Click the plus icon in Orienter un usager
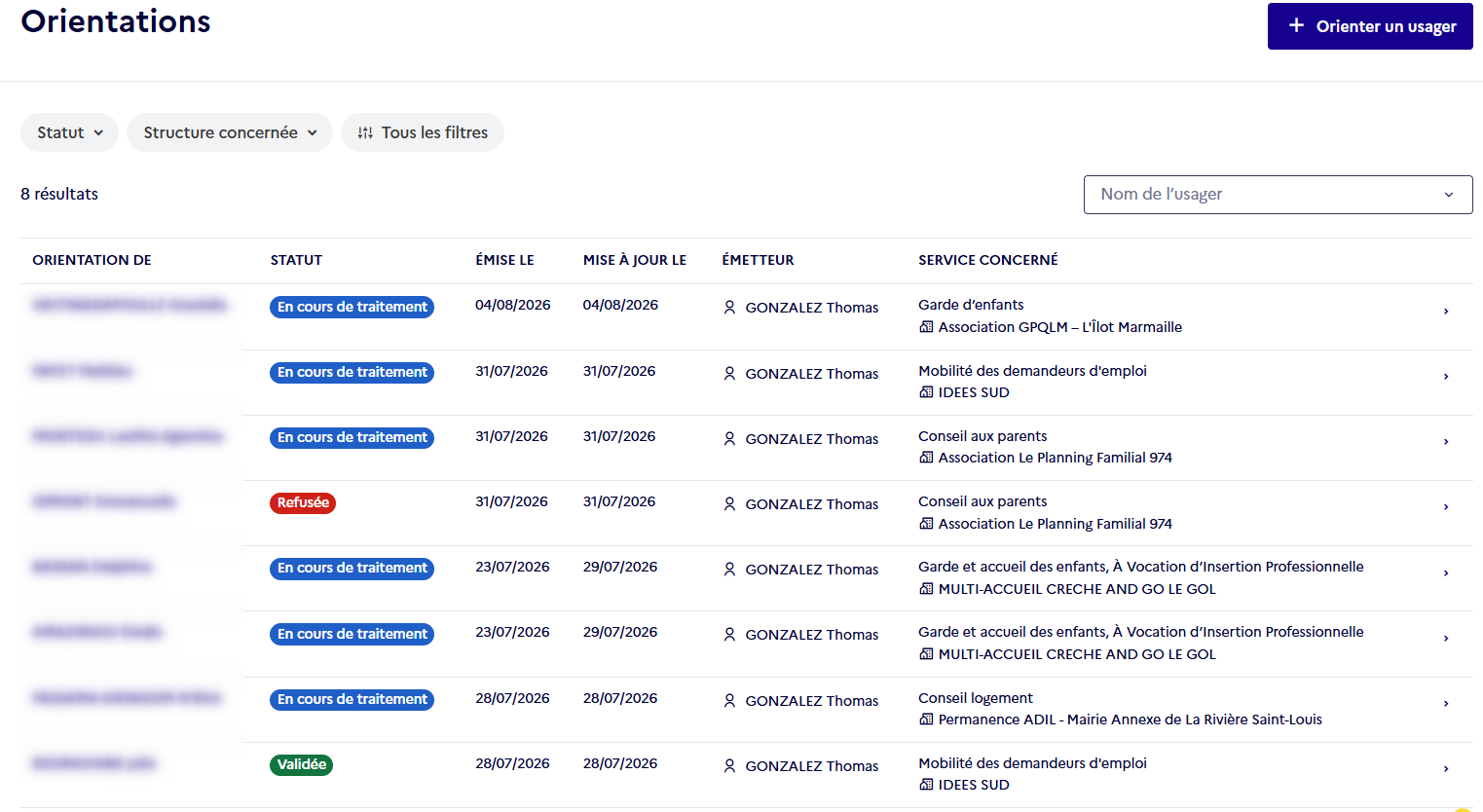Viewport: 1483px width, 812px height. [1296, 25]
